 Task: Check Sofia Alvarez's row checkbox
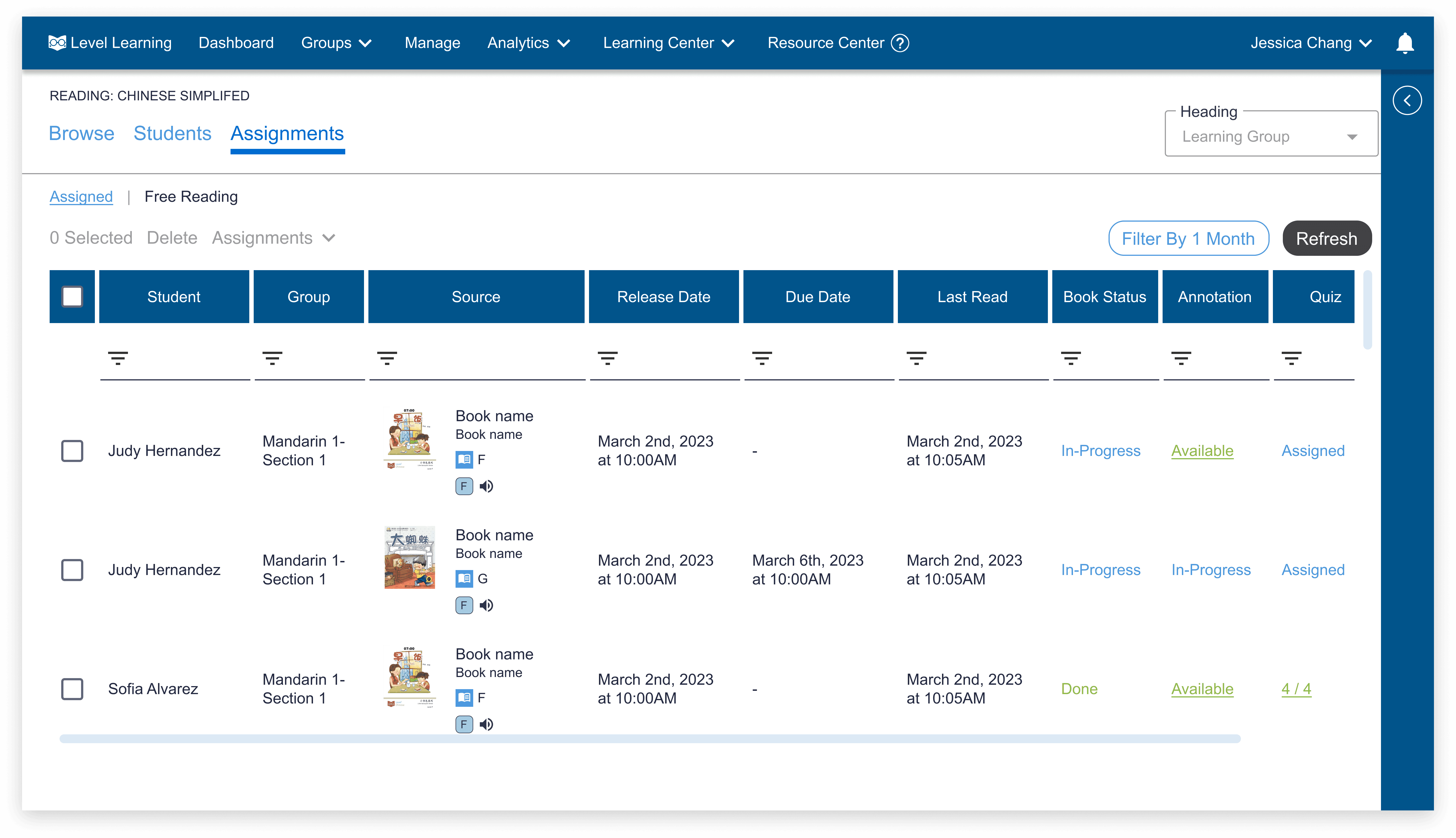(72, 689)
